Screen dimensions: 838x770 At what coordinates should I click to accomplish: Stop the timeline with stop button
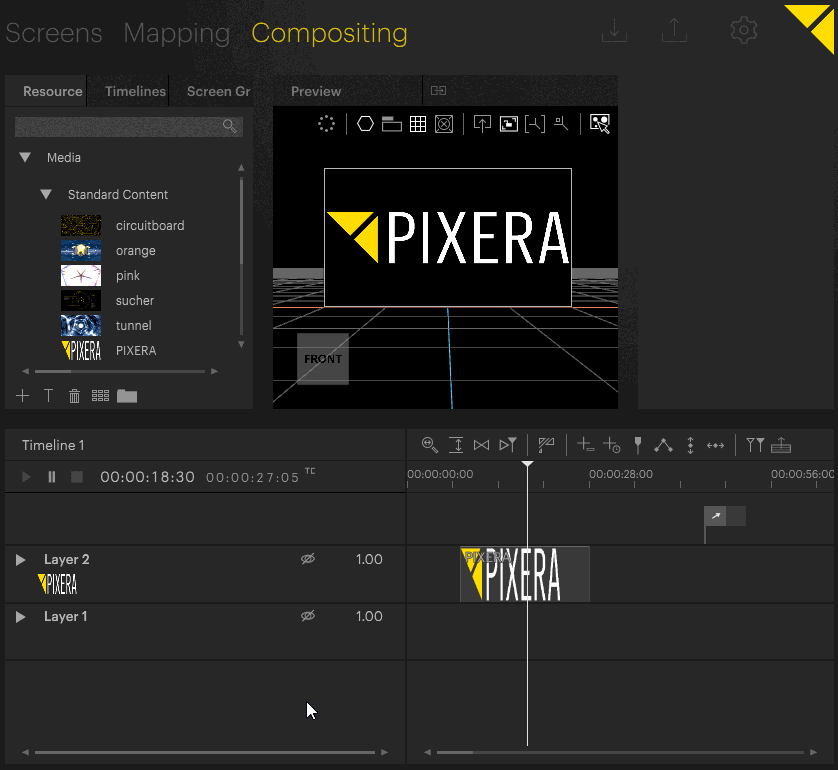[x=77, y=476]
